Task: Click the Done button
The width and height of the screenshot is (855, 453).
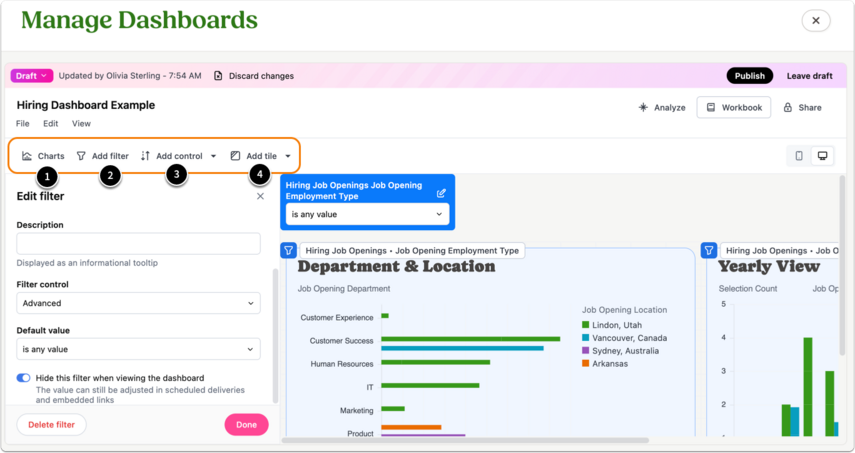Action: pyautogui.click(x=246, y=425)
